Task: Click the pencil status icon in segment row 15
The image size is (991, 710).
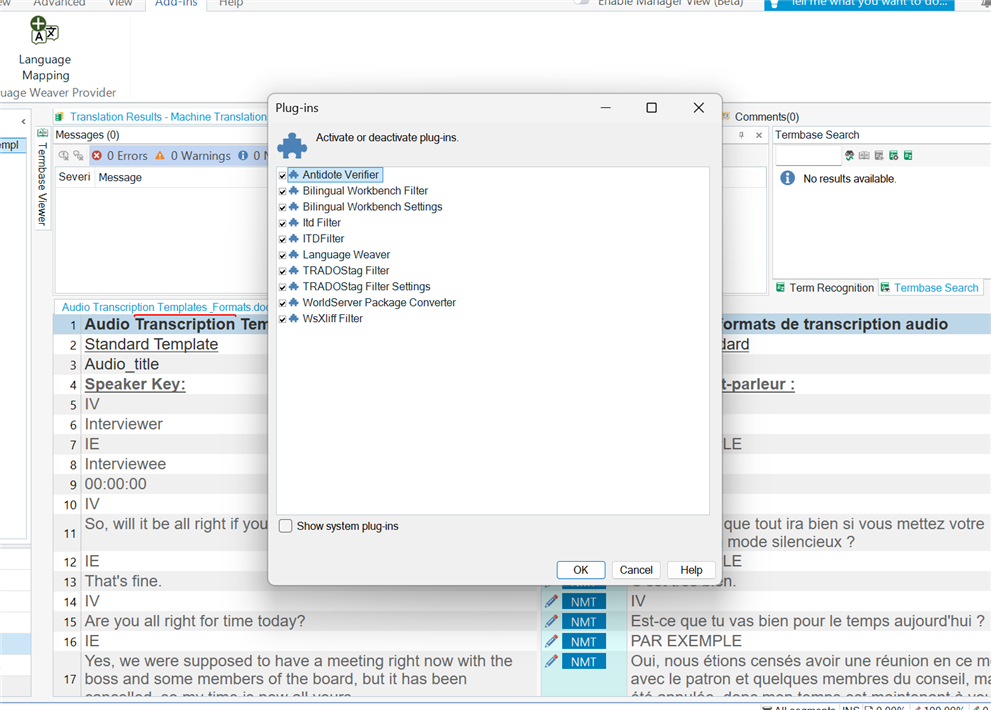Action: click(551, 621)
